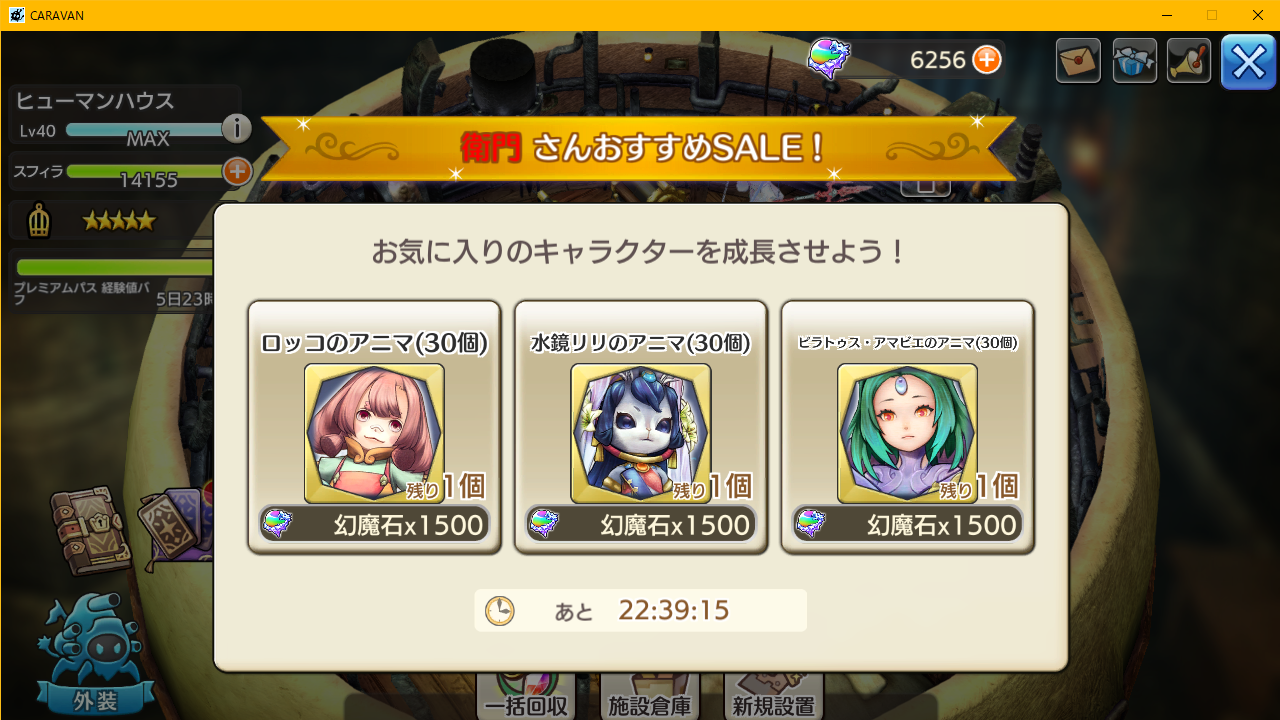The width and height of the screenshot is (1280, 720).
Task: Add magic stones with orange plus
Action: (x=987, y=60)
